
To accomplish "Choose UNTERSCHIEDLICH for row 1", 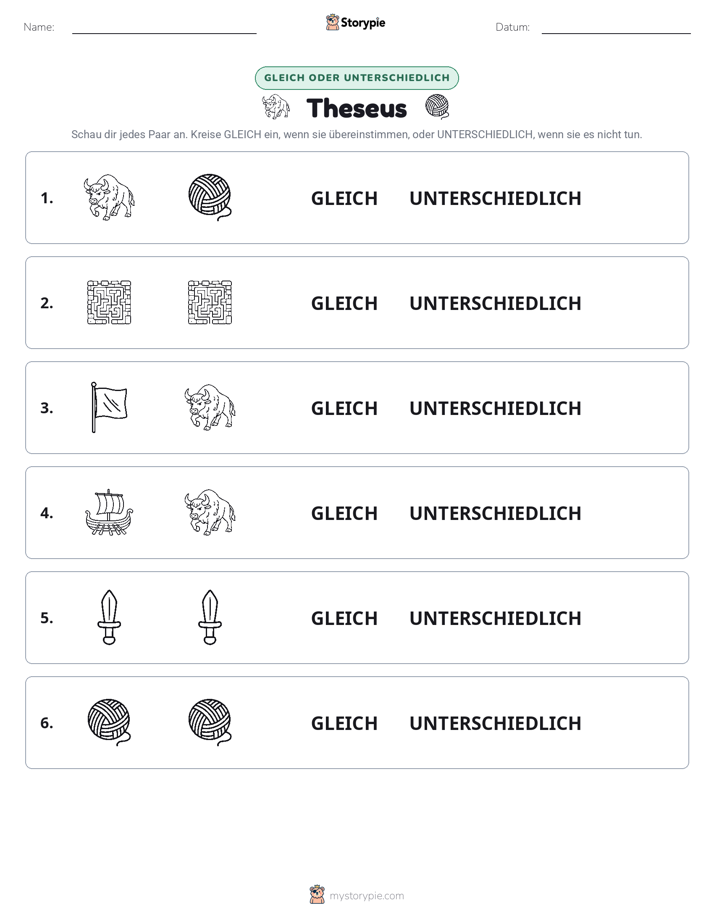I will [495, 199].
